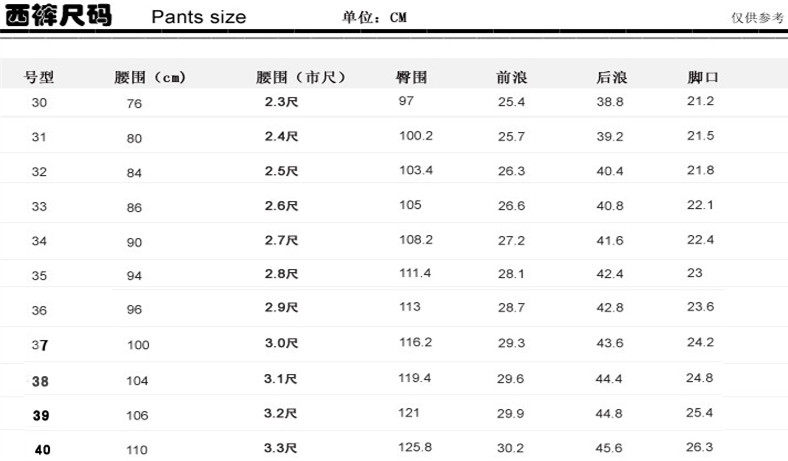Click hip value 108.2
The image size is (788, 461).
point(415,240)
